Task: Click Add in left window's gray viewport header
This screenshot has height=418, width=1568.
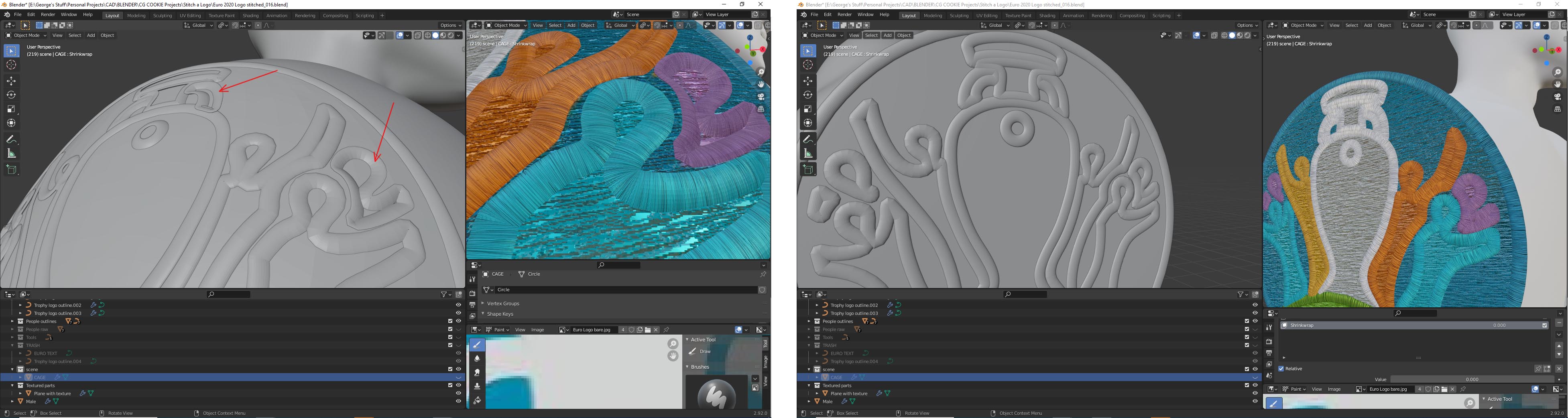Action: click(x=91, y=35)
